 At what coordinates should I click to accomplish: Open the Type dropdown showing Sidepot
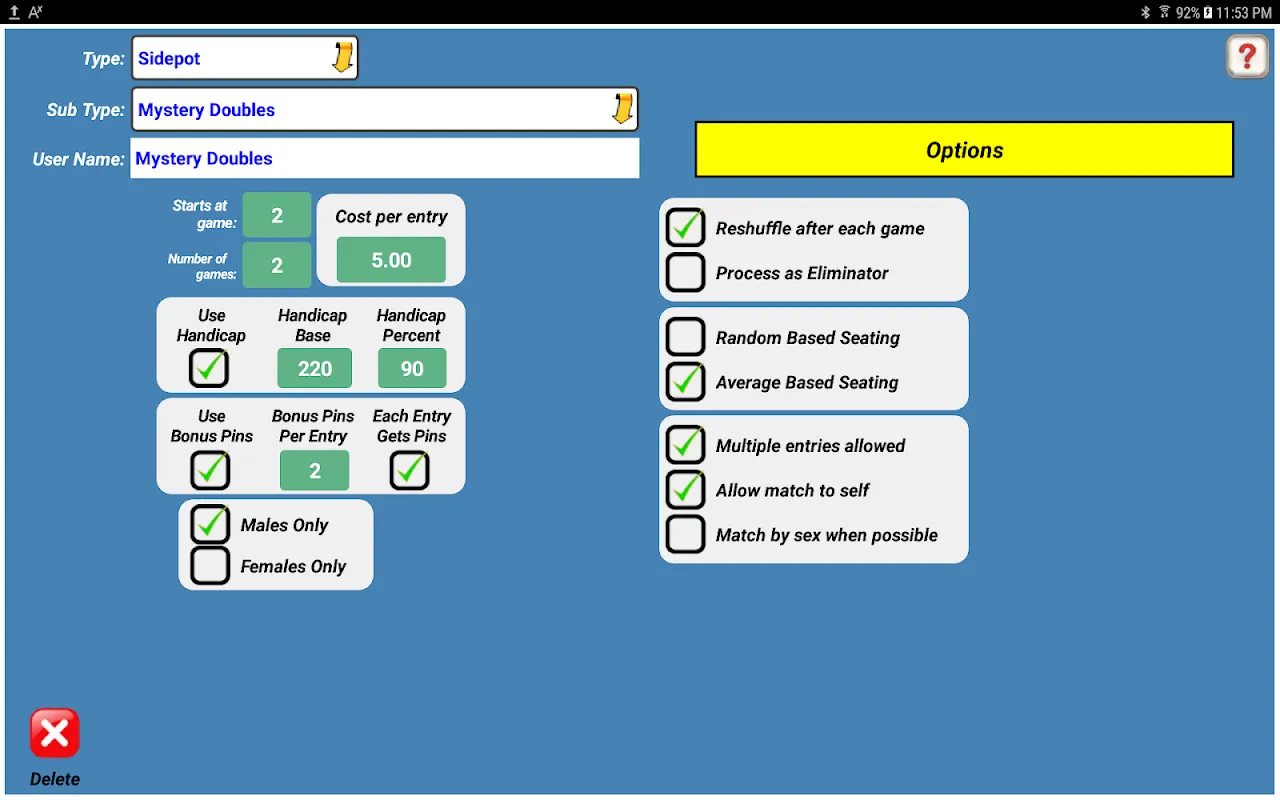click(245, 58)
